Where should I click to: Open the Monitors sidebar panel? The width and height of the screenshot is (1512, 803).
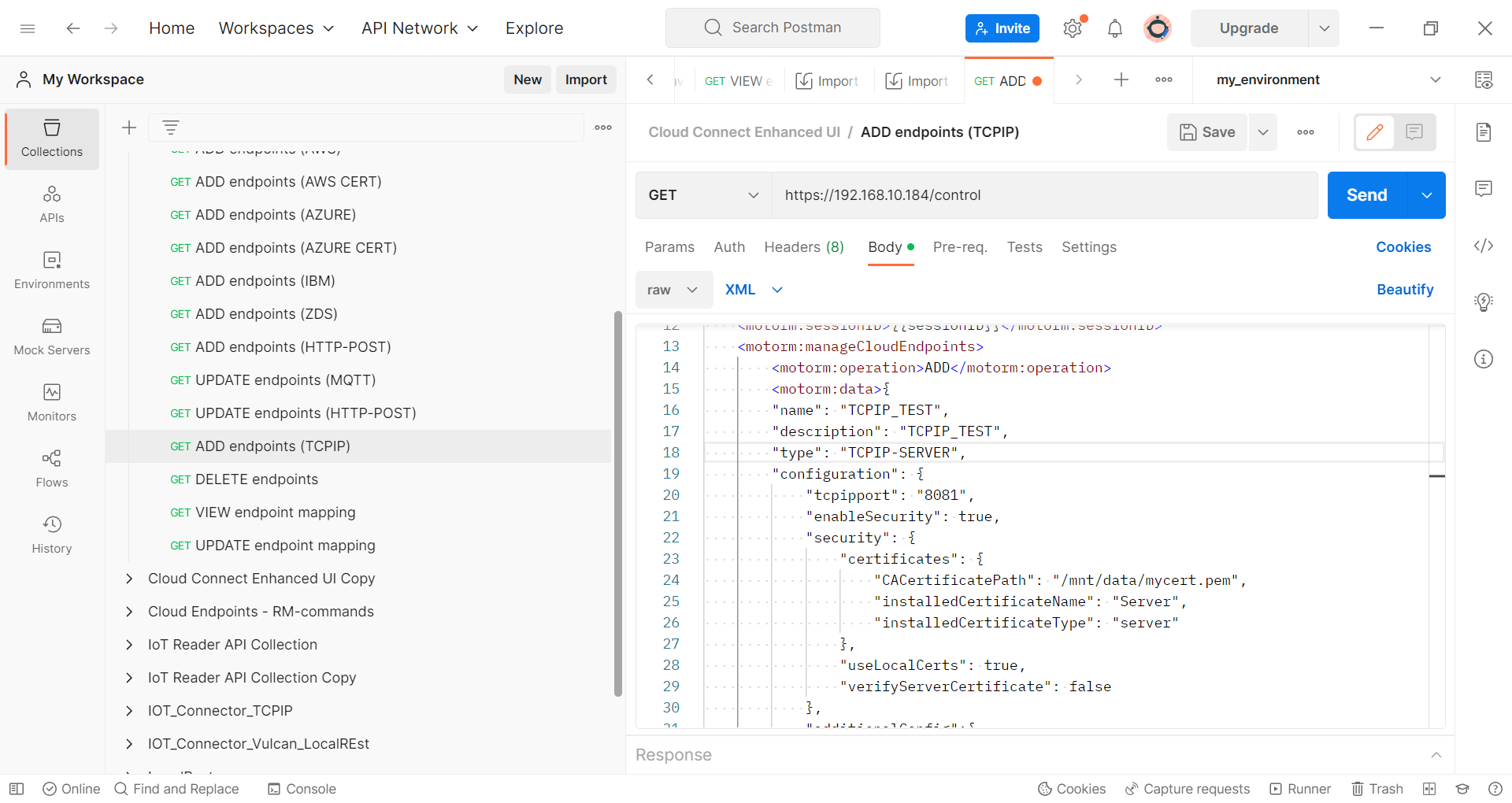[x=52, y=403]
